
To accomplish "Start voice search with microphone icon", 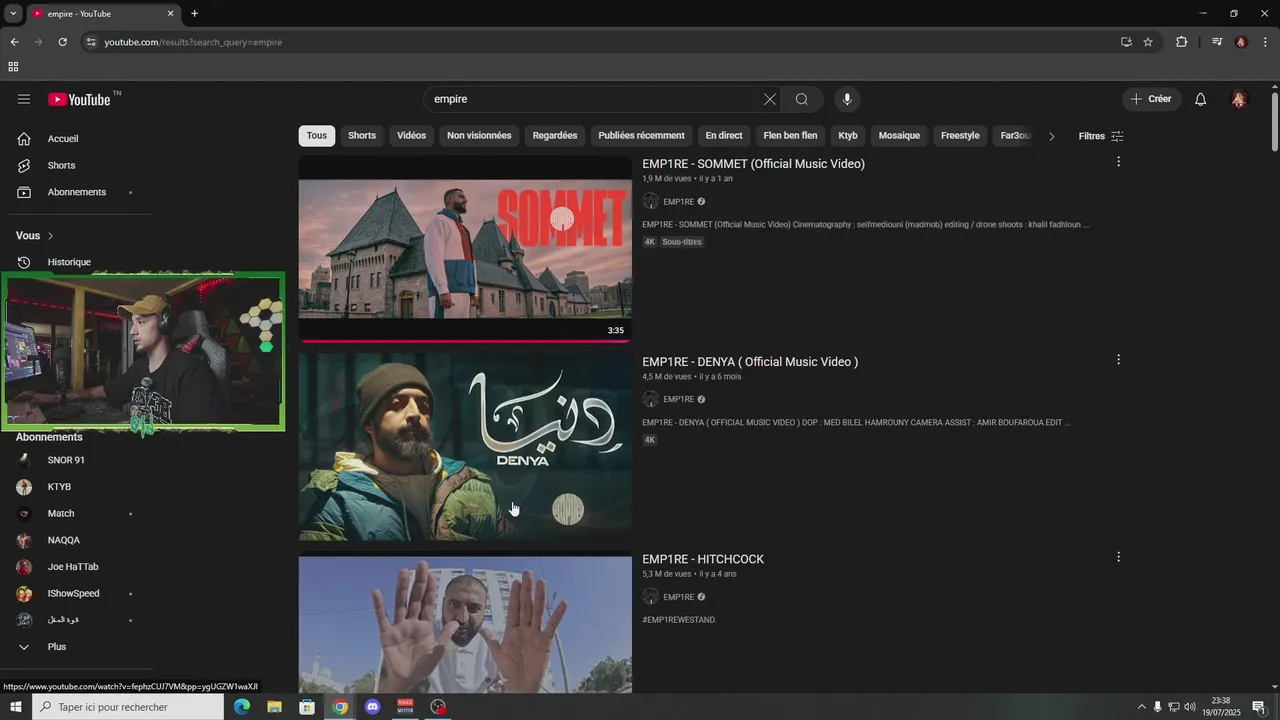I will click(847, 99).
